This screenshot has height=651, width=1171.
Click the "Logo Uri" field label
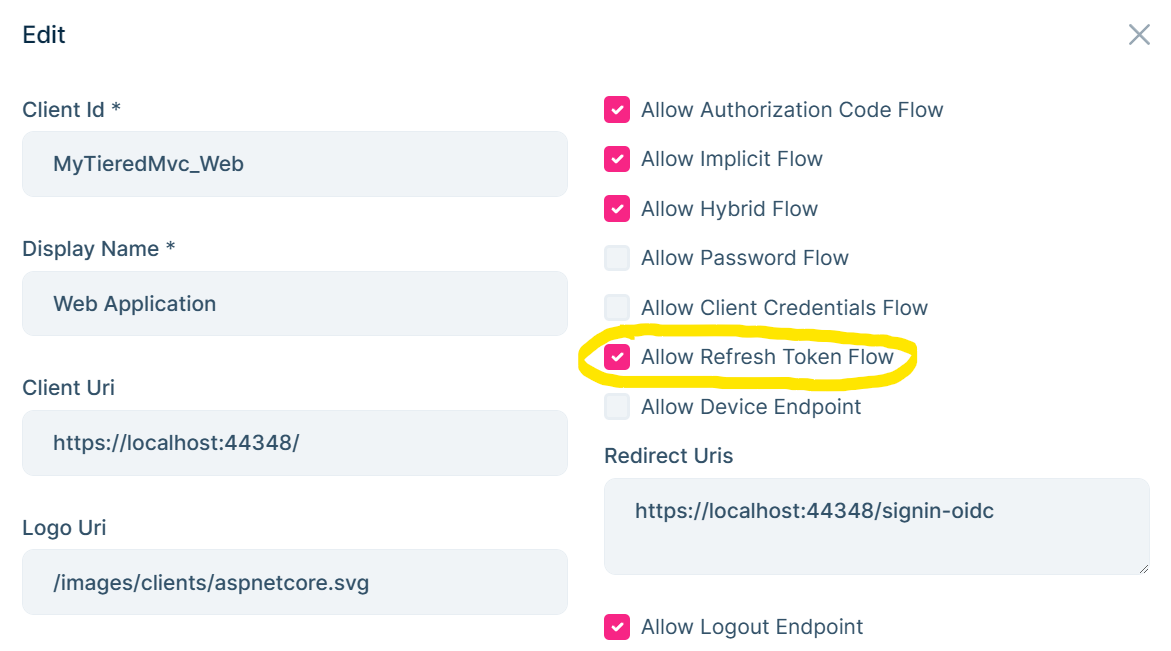pos(64,528)
